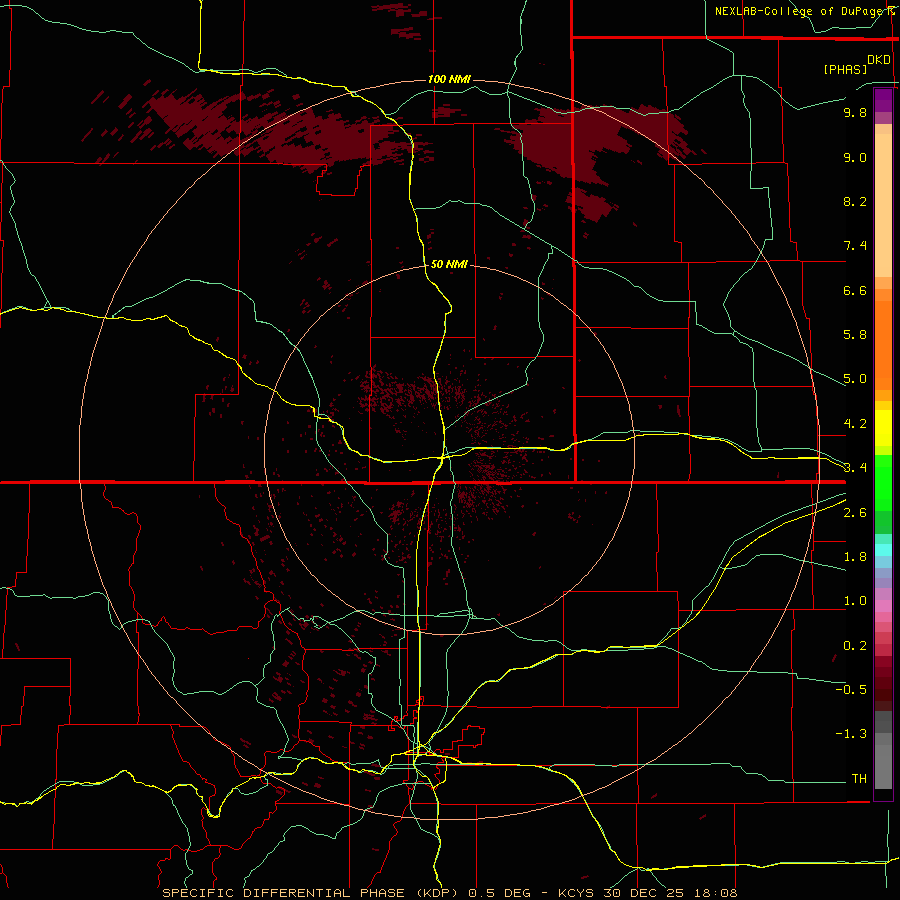Click the 4.2 scale value

click(x=855, y=424)
